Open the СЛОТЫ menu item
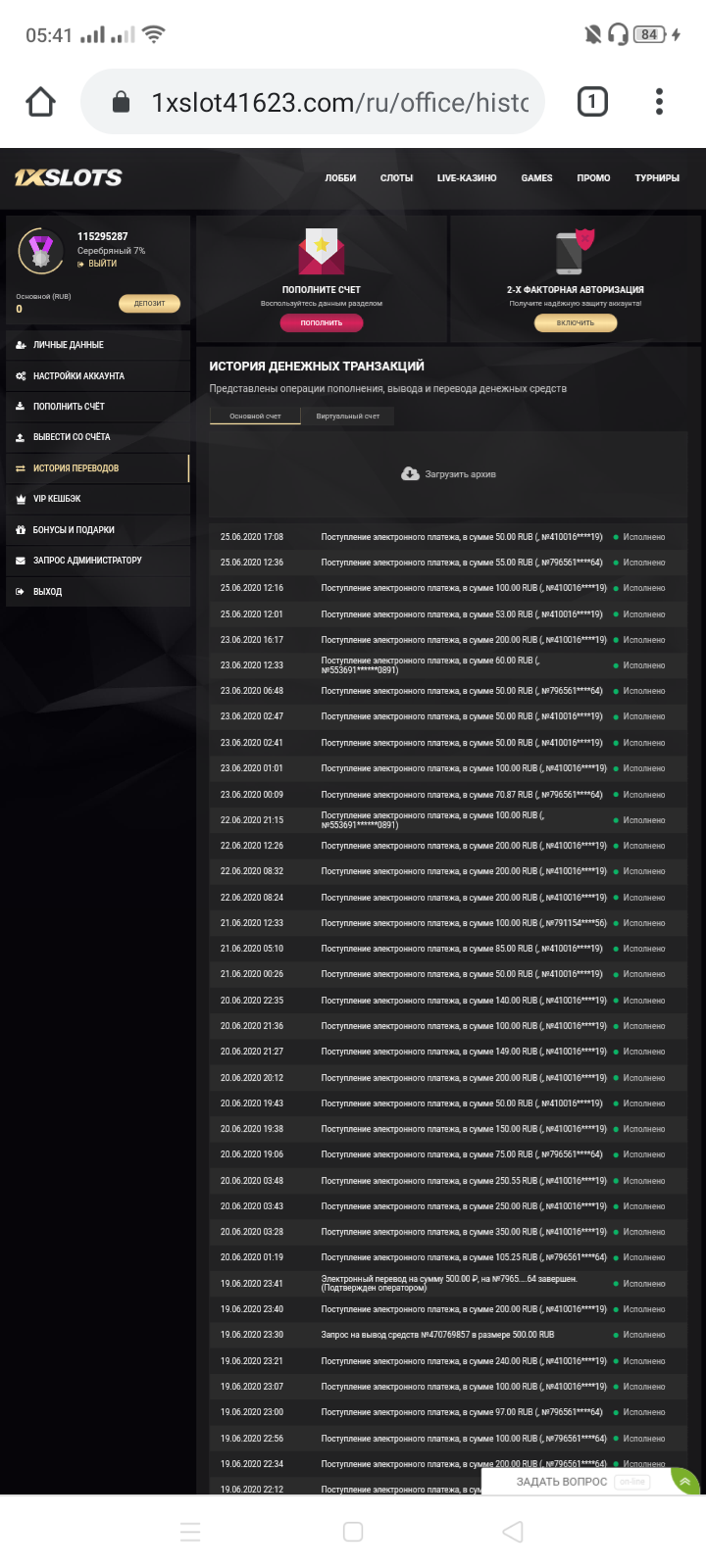Screen dimensions: 706x1568 [x=396, y=178]
